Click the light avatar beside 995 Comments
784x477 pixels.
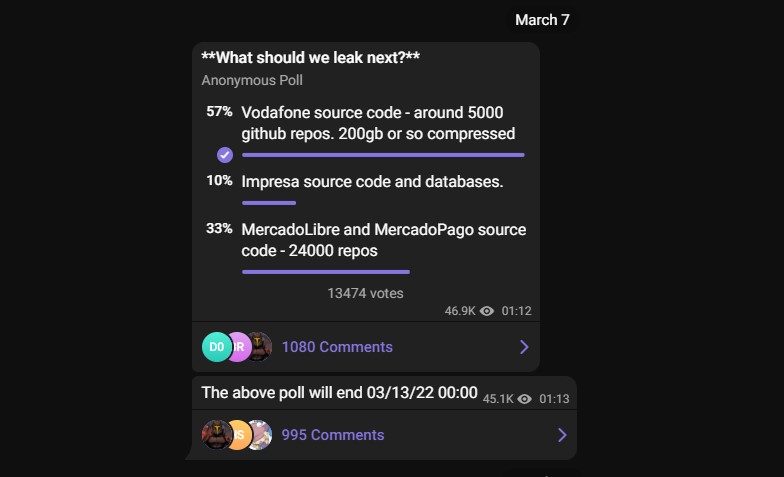(x=259, y=435)
